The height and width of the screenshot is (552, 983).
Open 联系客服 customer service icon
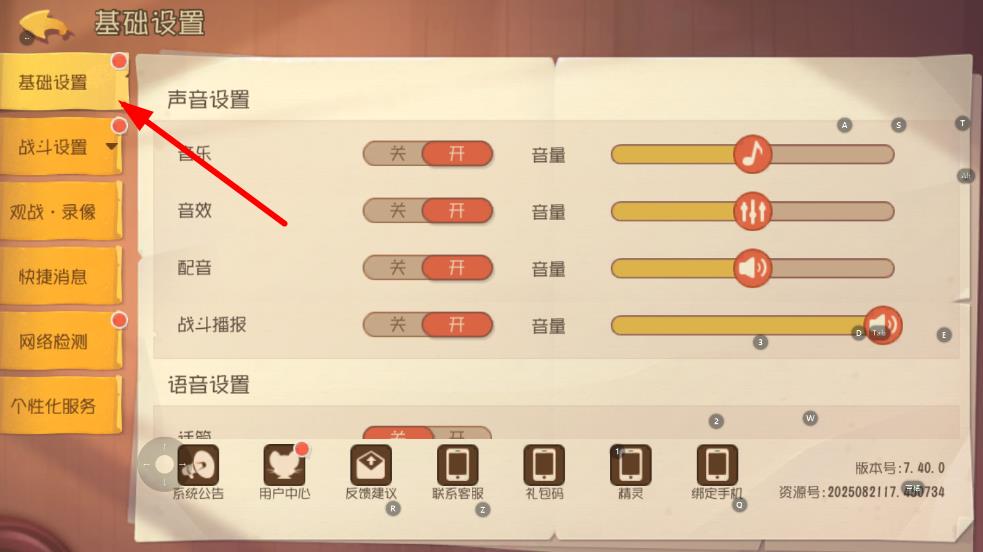pos(457,465)
